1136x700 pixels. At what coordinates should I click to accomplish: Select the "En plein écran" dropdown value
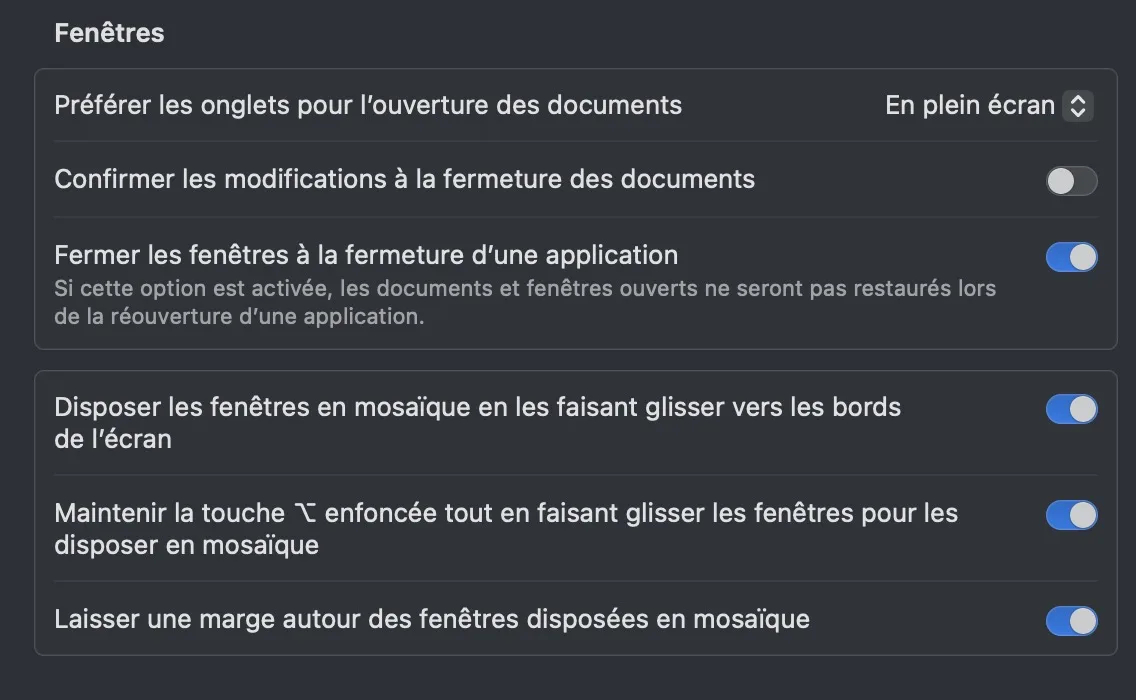coord(969,106)
